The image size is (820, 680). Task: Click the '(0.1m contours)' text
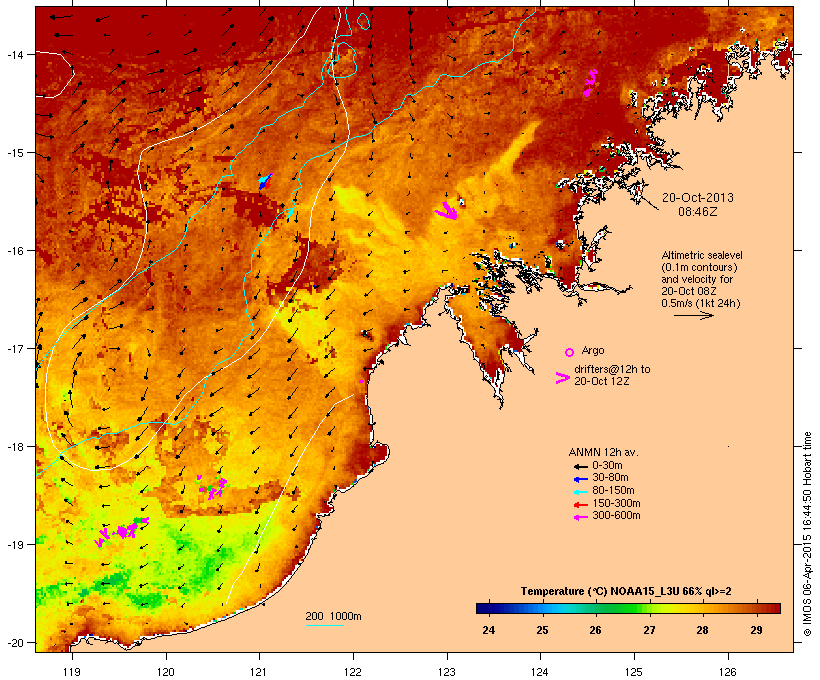coord(700,267)
